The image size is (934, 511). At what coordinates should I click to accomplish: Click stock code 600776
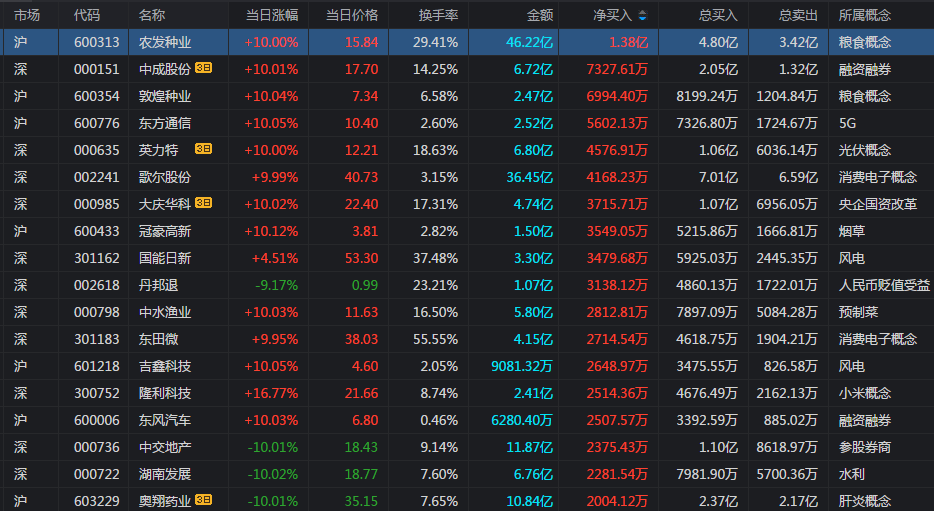tap(96, 123)
